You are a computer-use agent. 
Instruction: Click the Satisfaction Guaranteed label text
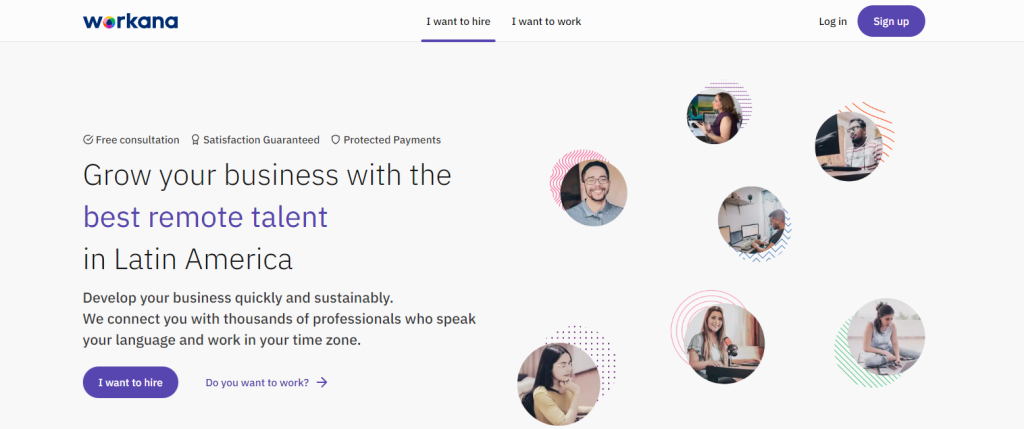click(261, 140)
